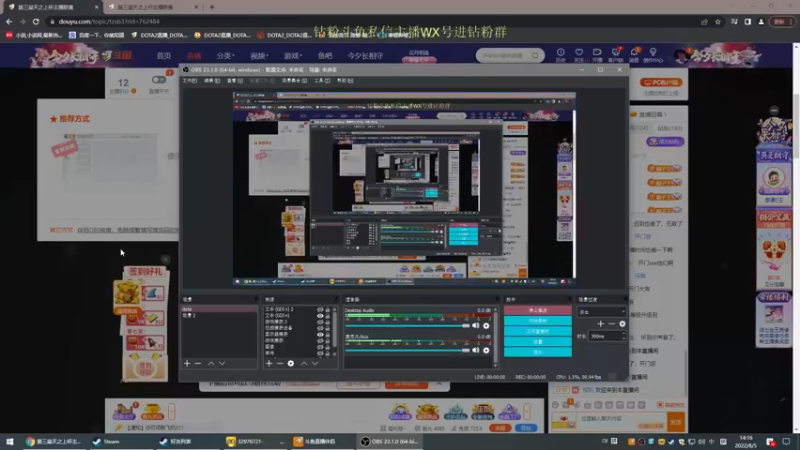The width and height of the screenshot is (800, 450).
Task: Lock the third source row
Action: [x=328, y=322]
